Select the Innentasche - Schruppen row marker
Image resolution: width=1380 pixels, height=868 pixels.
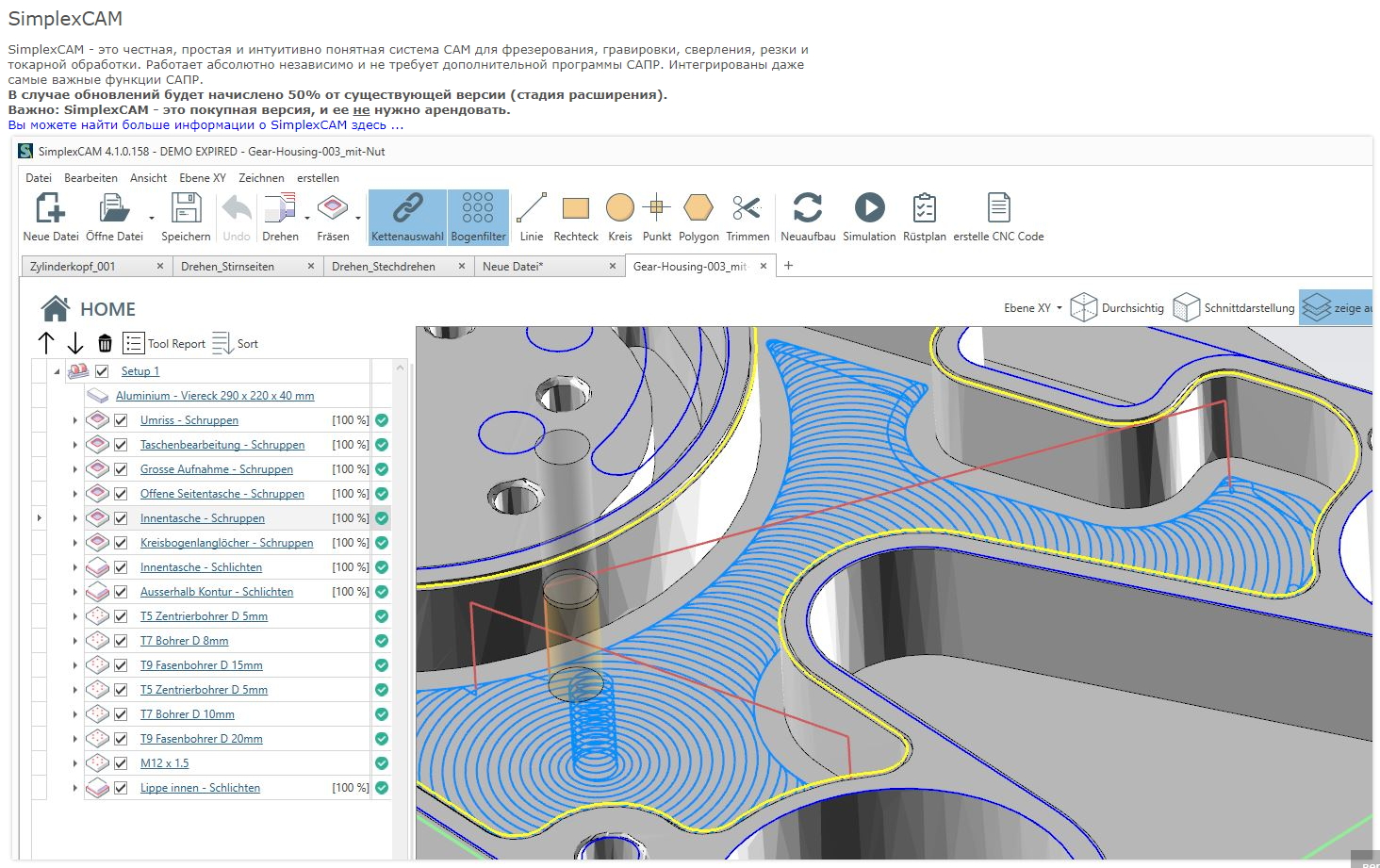(x=39, y=518)
